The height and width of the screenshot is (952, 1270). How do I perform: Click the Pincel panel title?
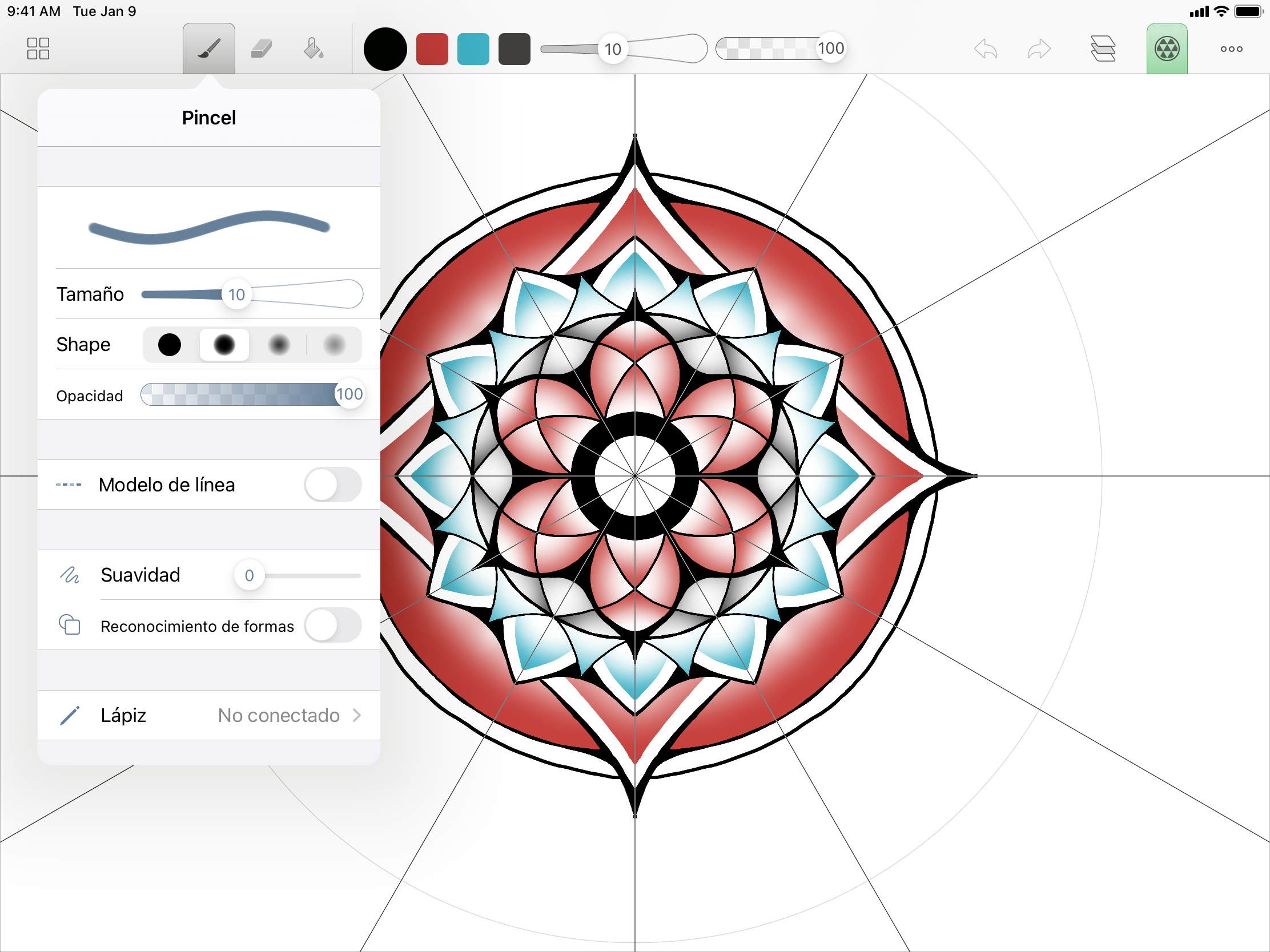209,118
